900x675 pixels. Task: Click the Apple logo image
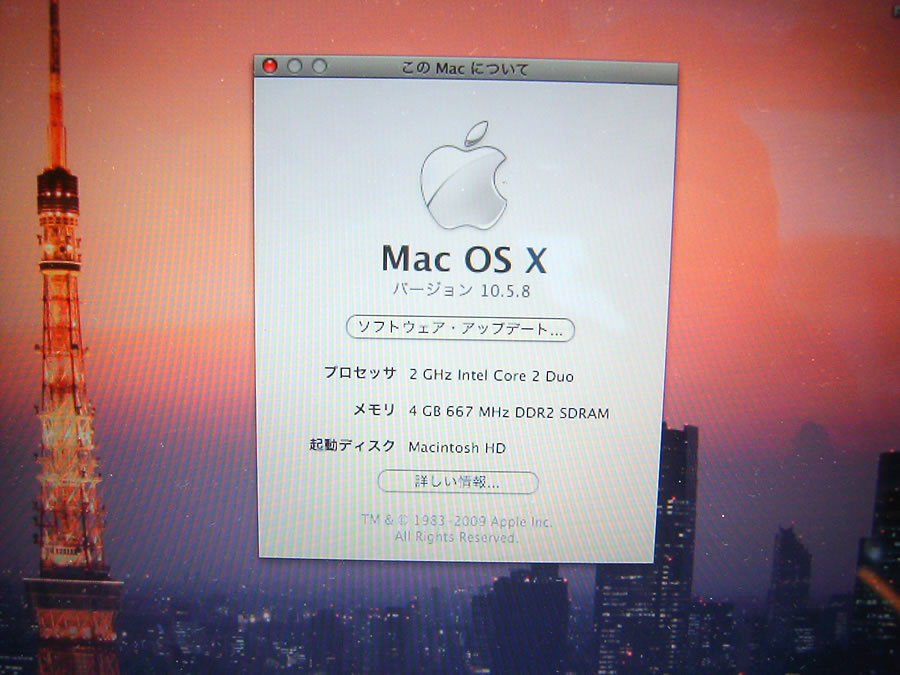point(464,175)
